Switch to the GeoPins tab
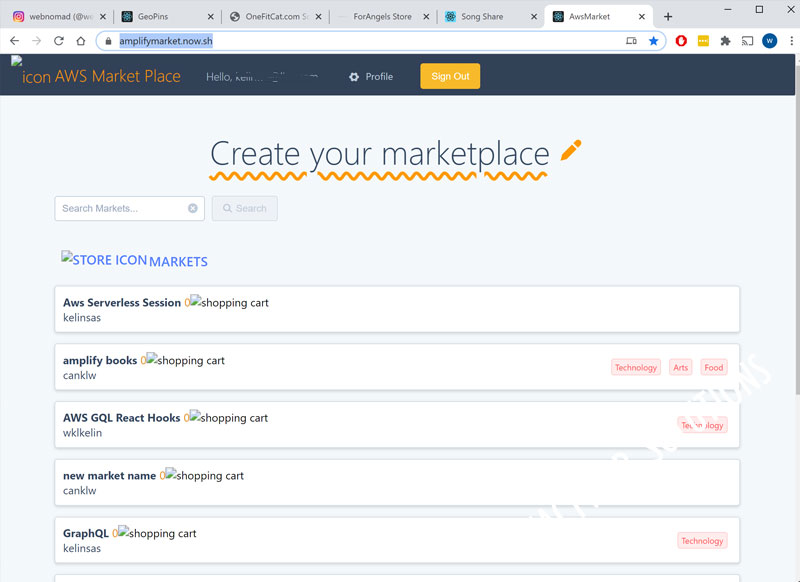This screenshot has height=582, width=800. [167, 17]
